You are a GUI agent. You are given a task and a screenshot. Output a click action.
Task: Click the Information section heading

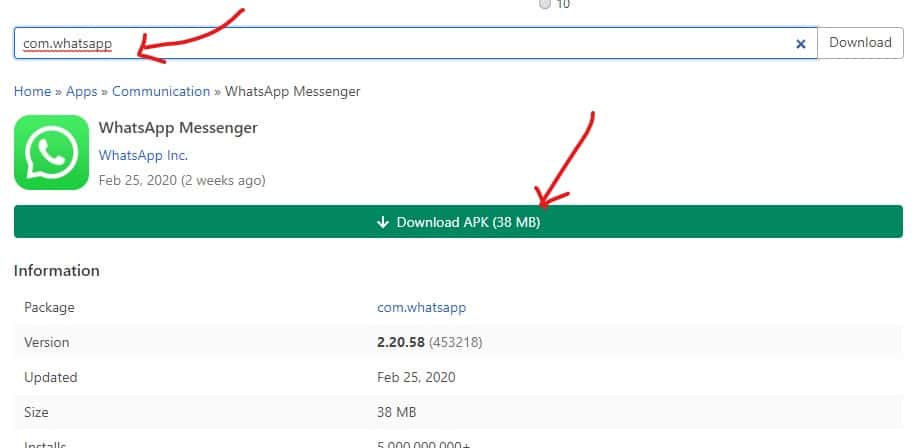click(x=56, y=271)
